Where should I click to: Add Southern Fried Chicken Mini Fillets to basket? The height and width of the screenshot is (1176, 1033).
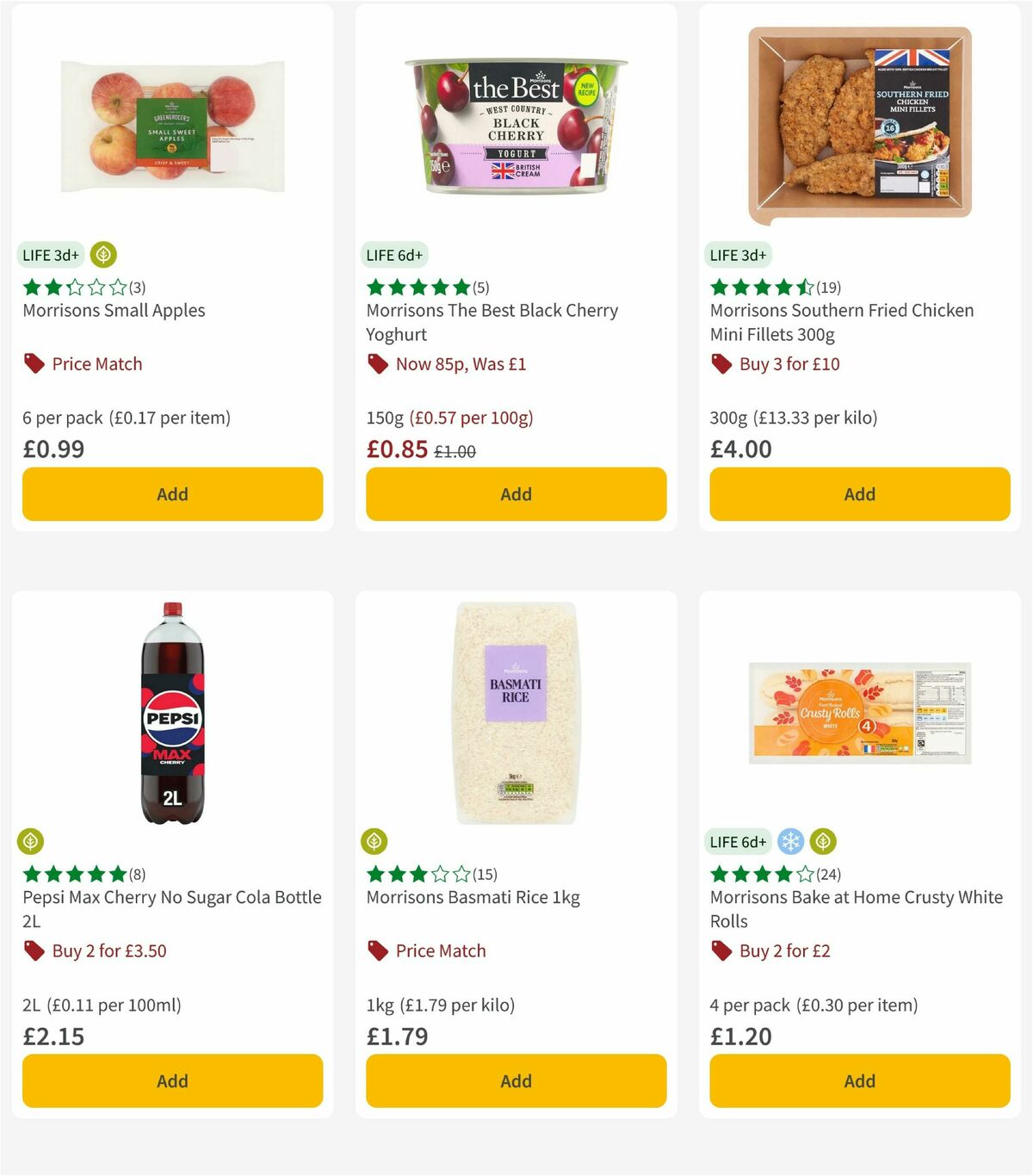pyautogui.click(x=859, y=494)
